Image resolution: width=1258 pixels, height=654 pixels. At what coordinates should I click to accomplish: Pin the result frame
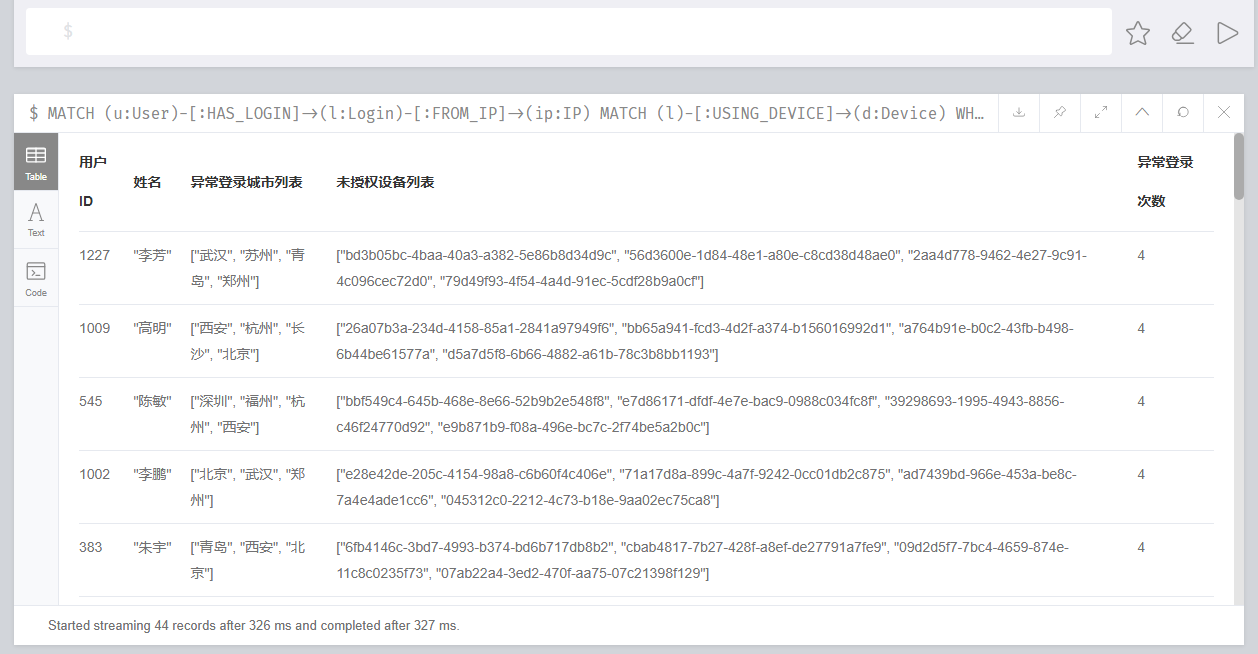(x=1060, y=113)
